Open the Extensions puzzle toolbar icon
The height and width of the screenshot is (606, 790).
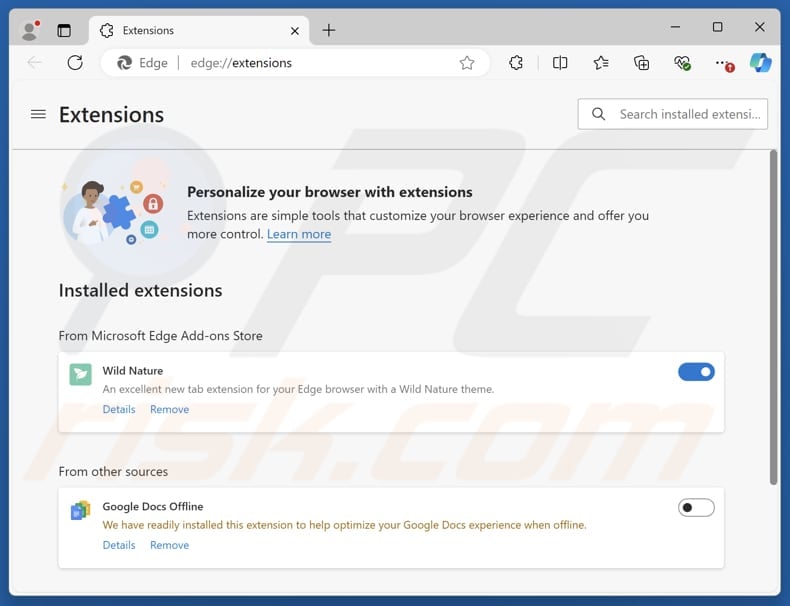point(515,63)
